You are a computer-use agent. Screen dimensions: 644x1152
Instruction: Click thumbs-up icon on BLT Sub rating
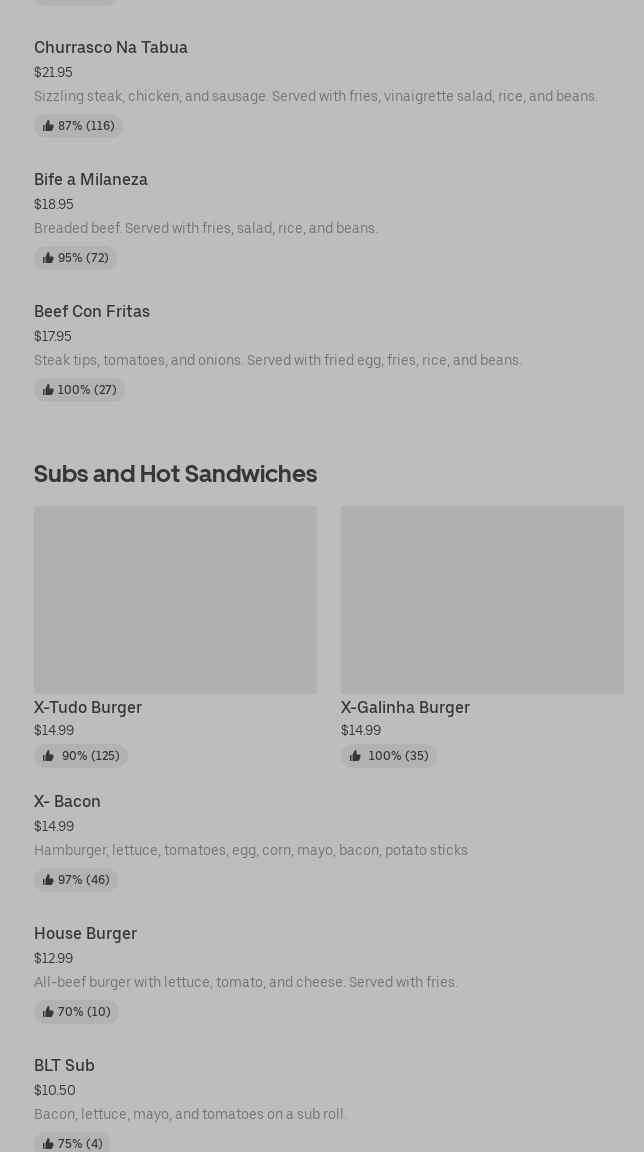click(48, 1143)
